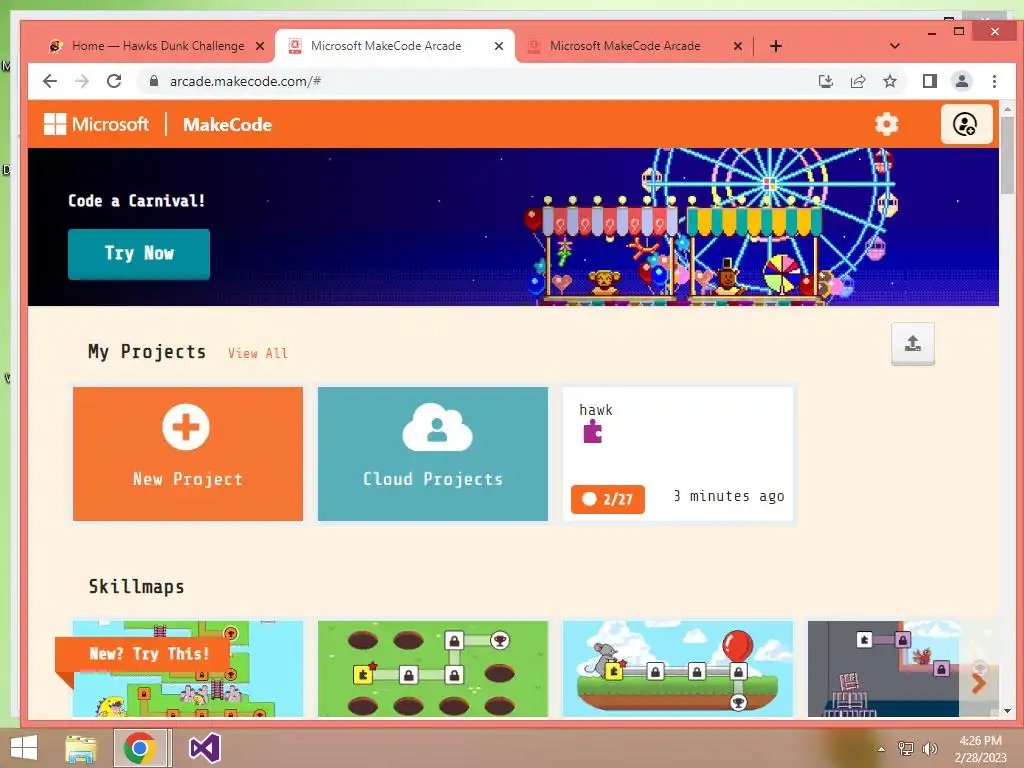The width and height of the screenshot is (1024, 768).
Task: Click the skillmaps next arrow chevron
Action: [978, 684]
